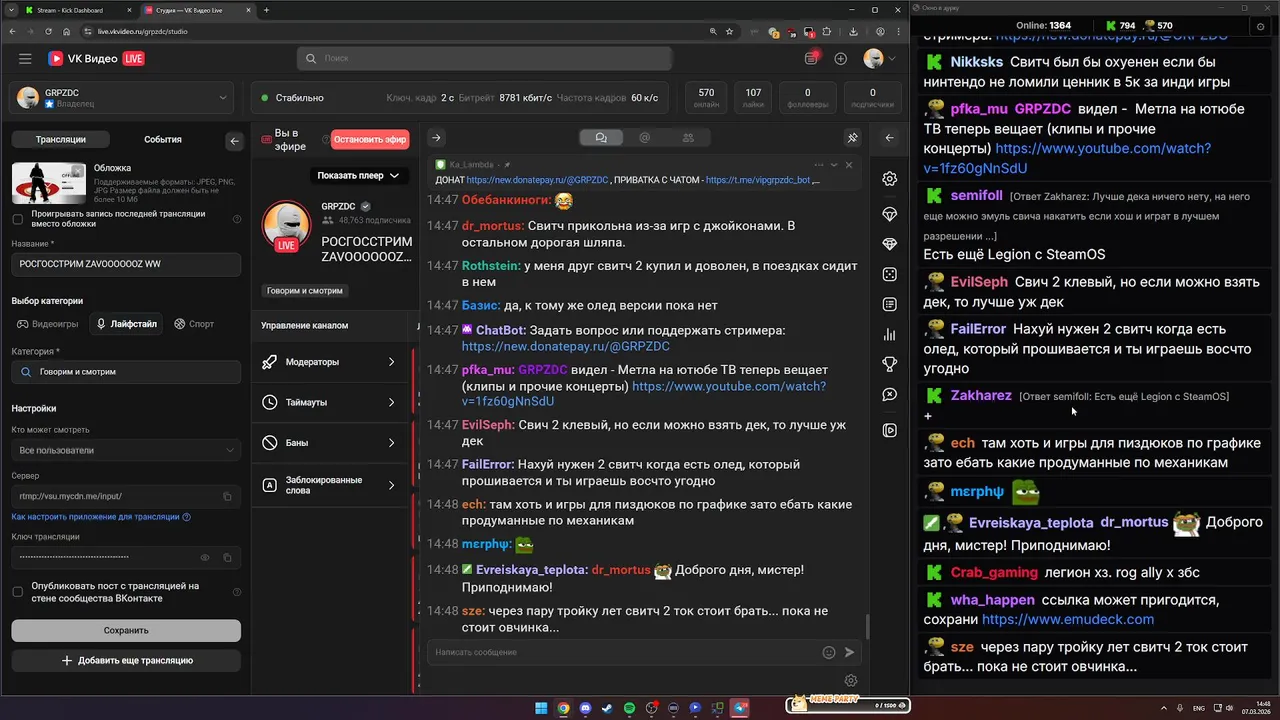Copy the server URL

pos(227,496)
